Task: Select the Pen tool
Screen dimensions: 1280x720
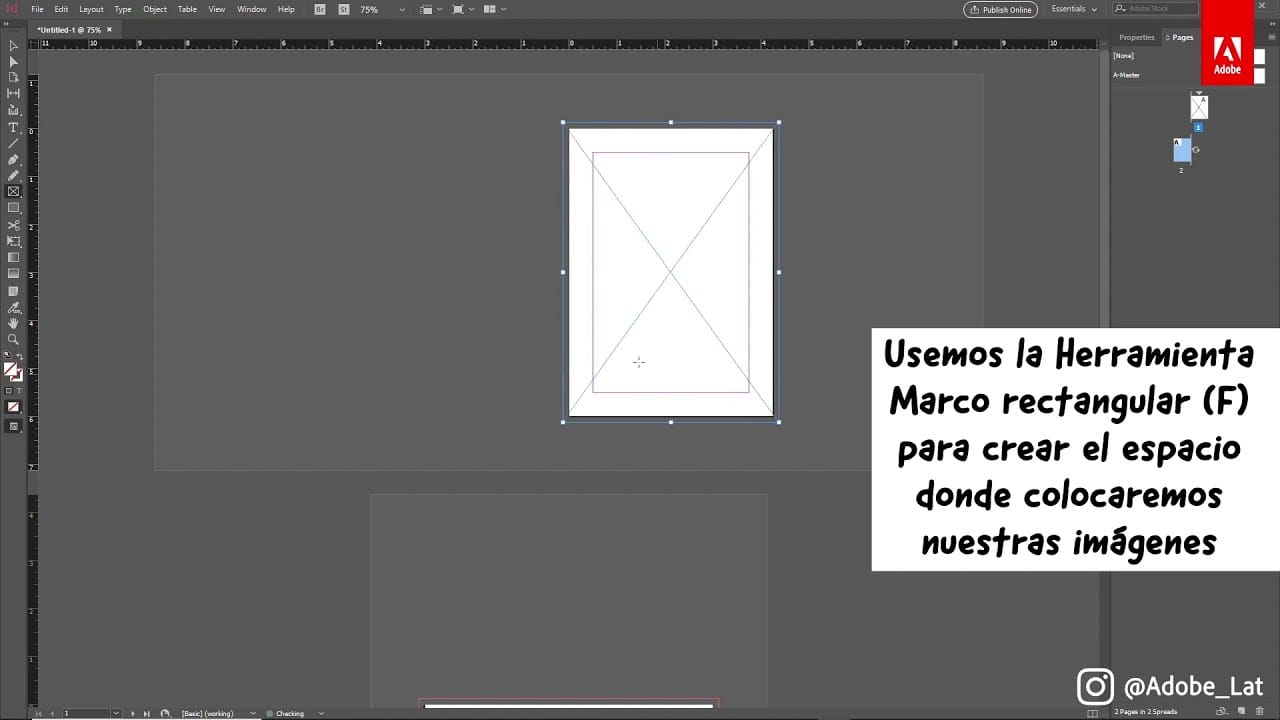Action: [13, 160]
